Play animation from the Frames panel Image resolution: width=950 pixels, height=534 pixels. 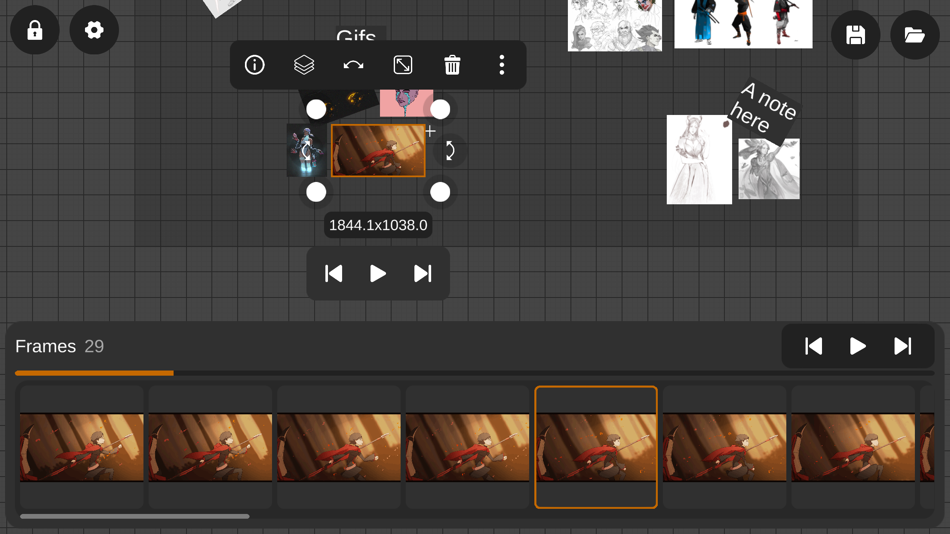858,347
